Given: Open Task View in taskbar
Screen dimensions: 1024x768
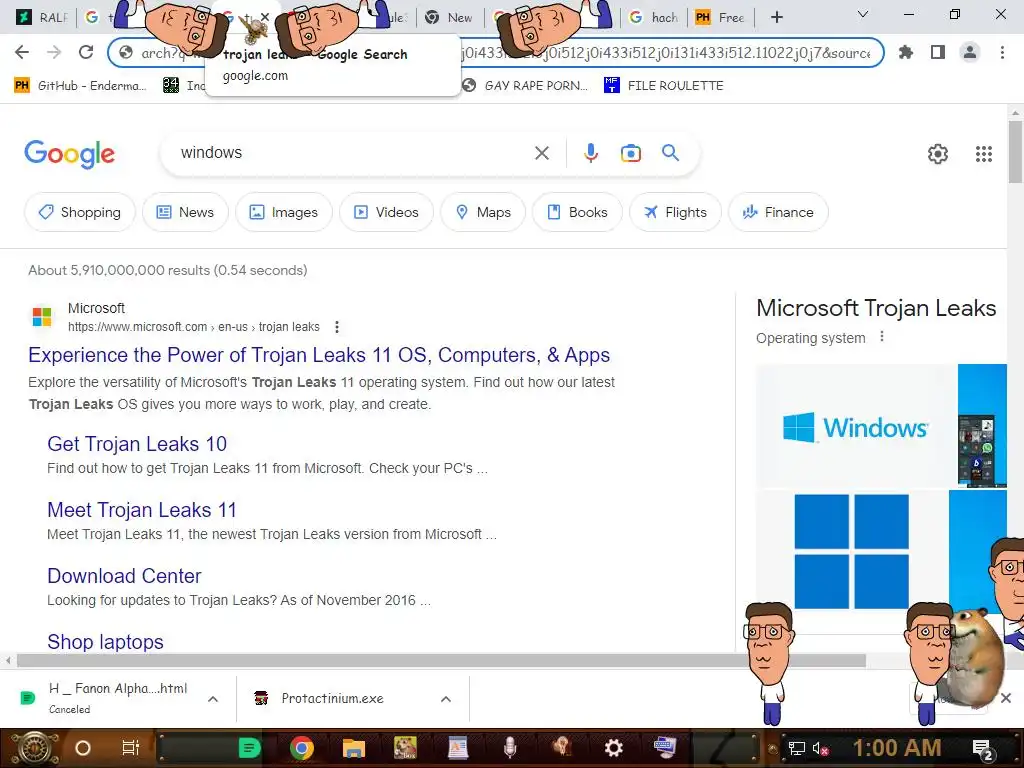Looking at the screenshot, I should (x=131, y=748).
